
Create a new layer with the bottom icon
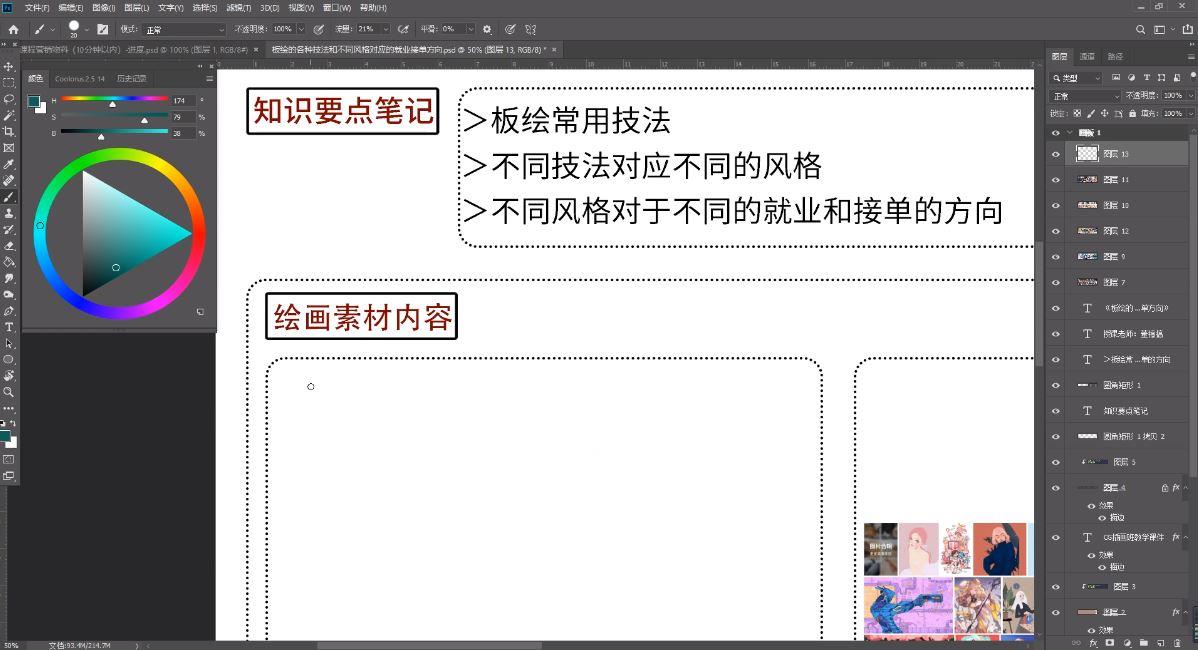coord(1161,643)
